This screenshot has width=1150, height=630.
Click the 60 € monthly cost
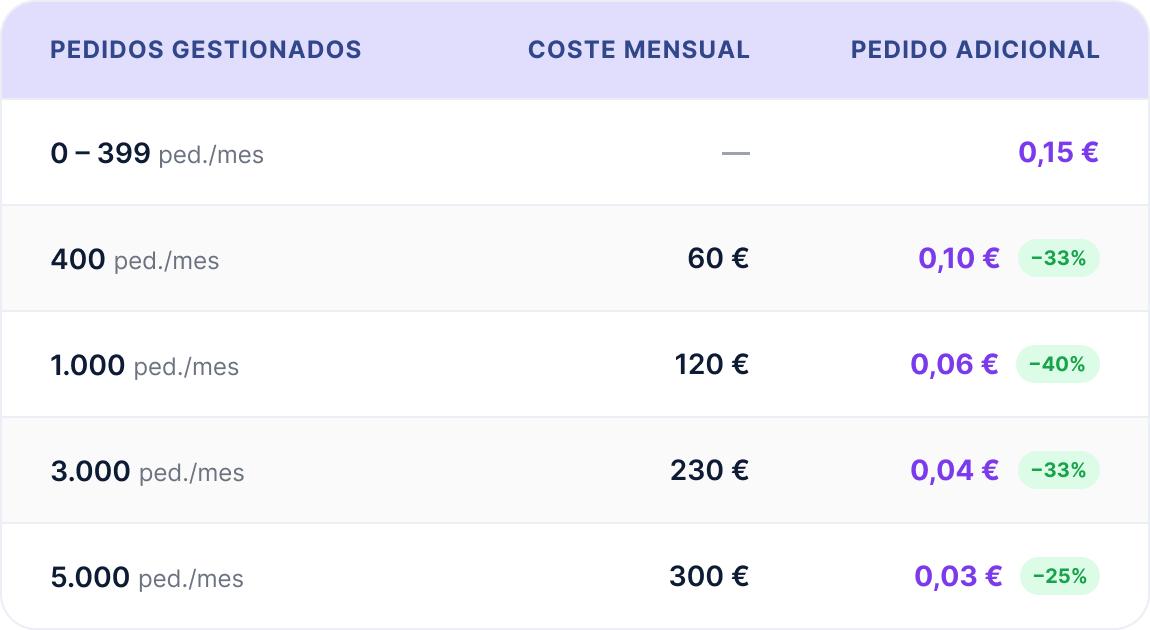[718, 258]
